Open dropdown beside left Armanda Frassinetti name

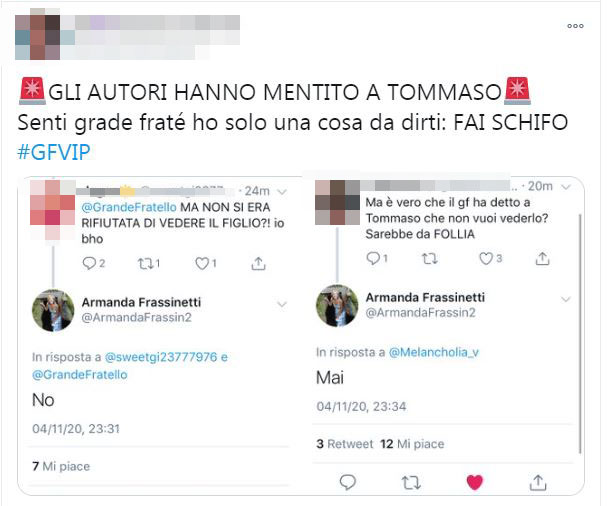pos(282,305)
